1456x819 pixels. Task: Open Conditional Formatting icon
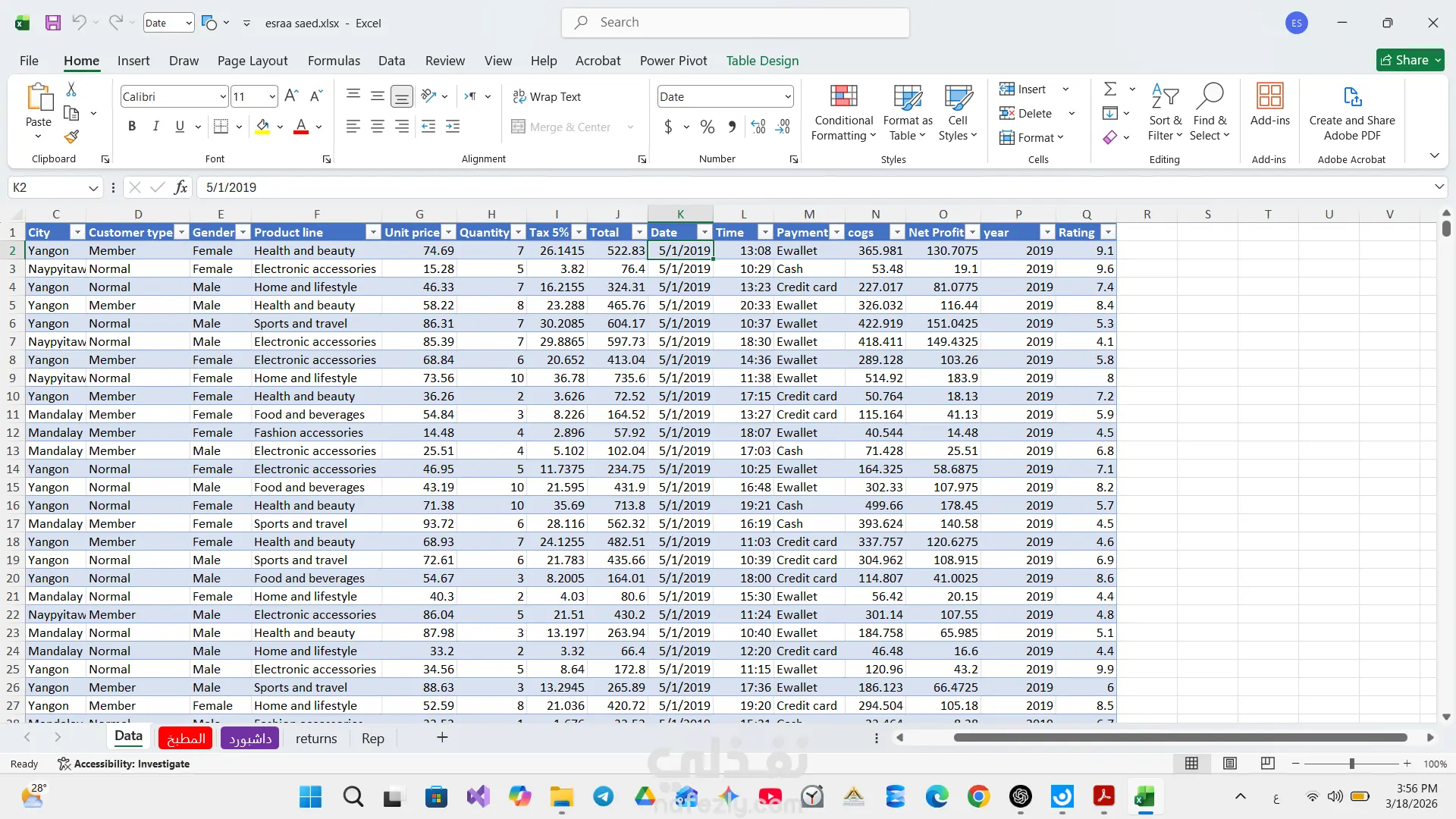click(x=843, y=113)
